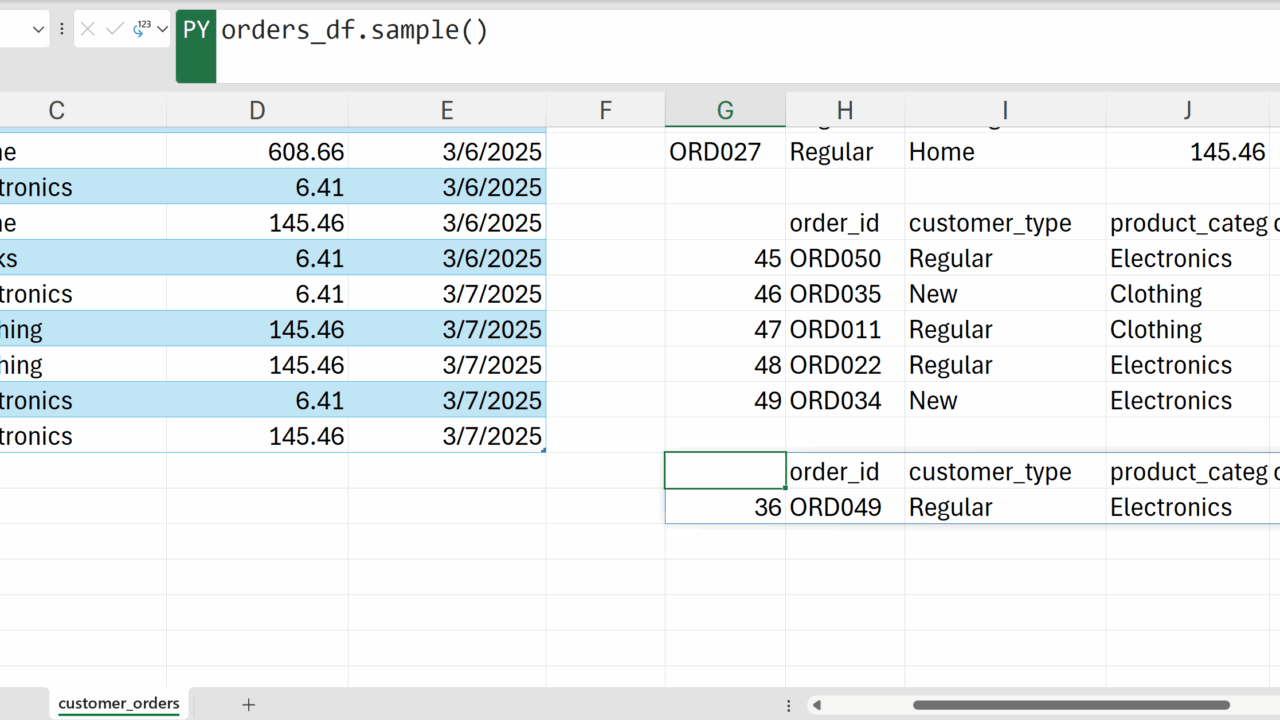
Task: Open the Name Box dropdown arrow
Action: coord(39,30)
